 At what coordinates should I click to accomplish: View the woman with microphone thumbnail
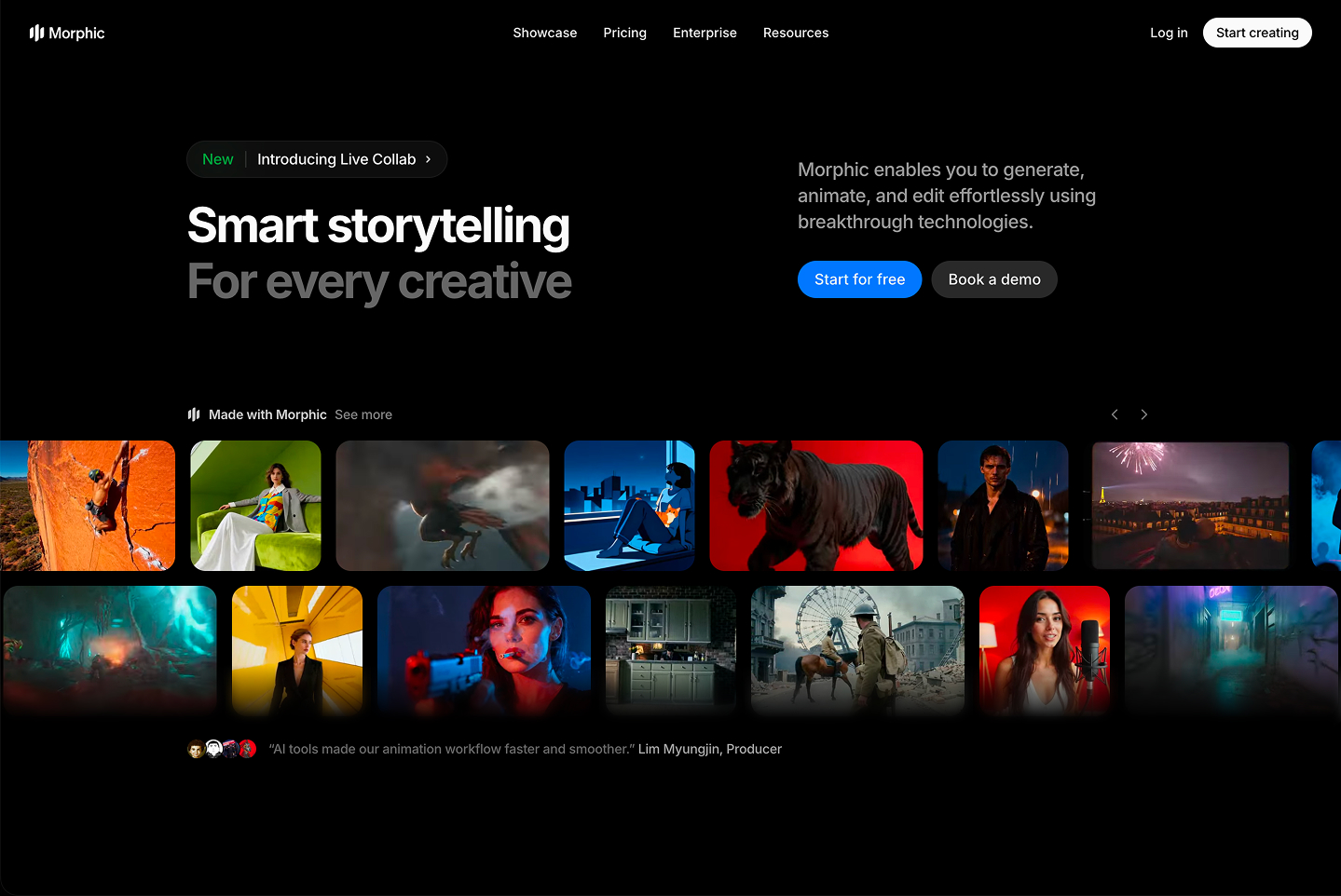click(1045, 650)
